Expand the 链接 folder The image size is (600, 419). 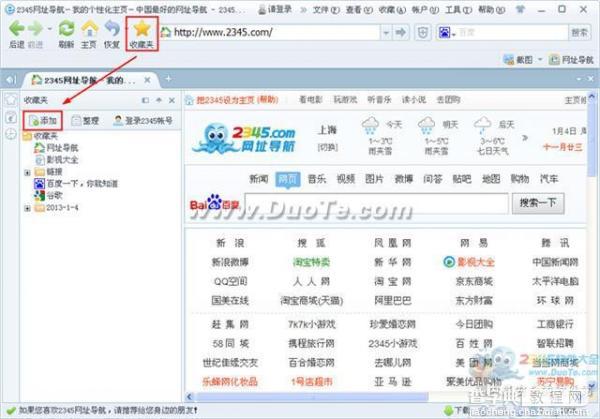(27, 172)
